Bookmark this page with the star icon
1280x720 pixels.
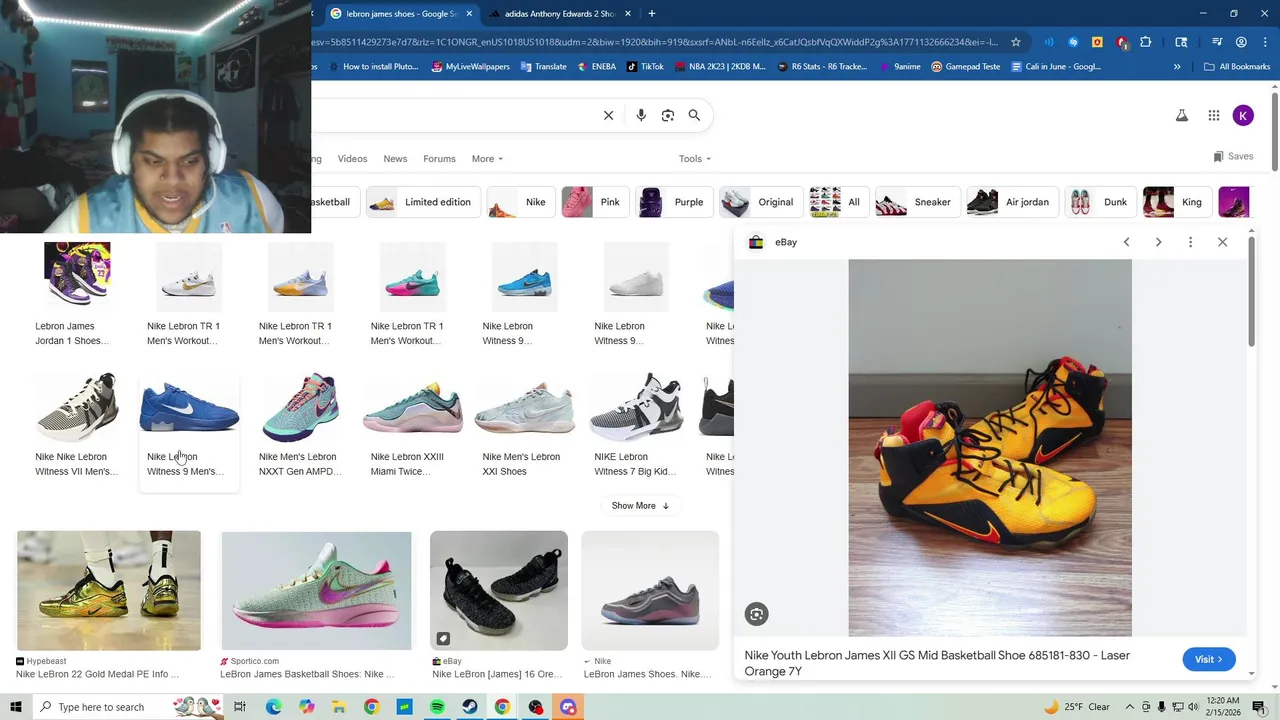(x=1016, y=42)
